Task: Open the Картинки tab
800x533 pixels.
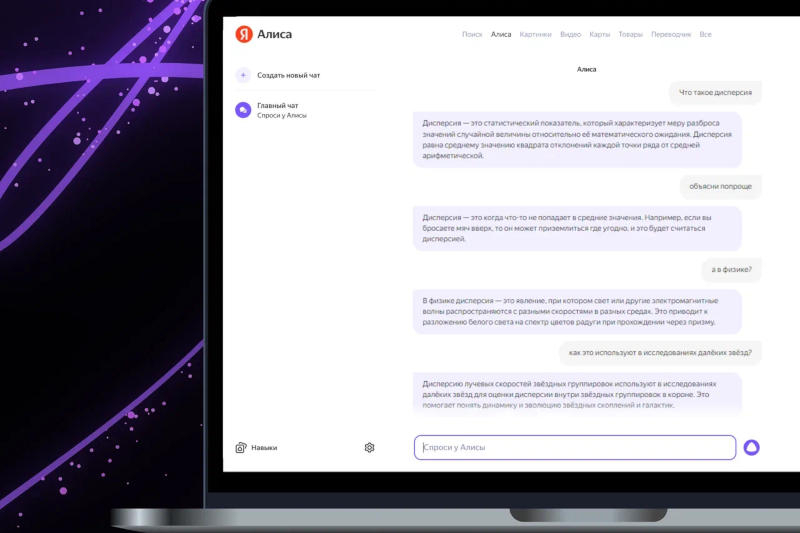Action: (x=535, y=35)
